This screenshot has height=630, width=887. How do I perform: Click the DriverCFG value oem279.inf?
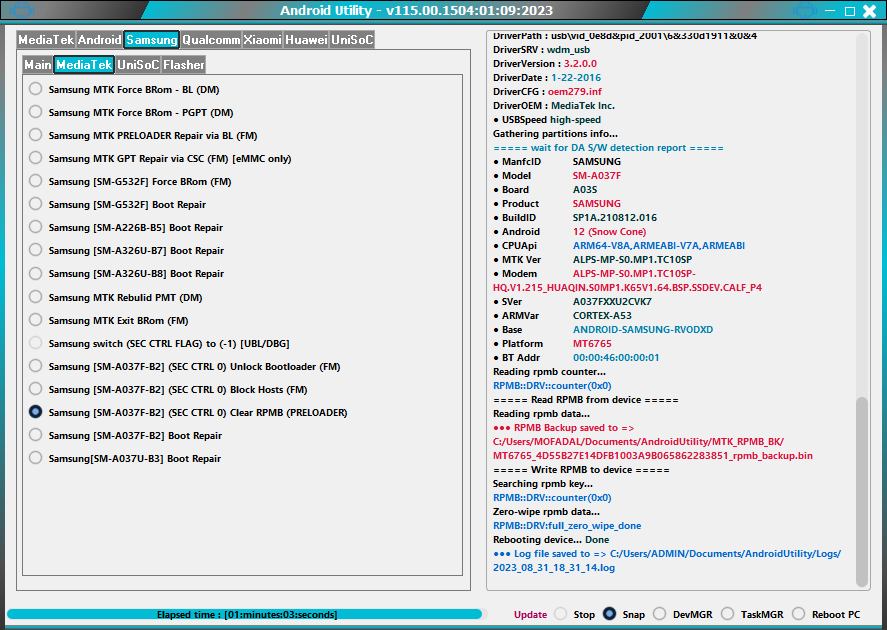[575, 91]
